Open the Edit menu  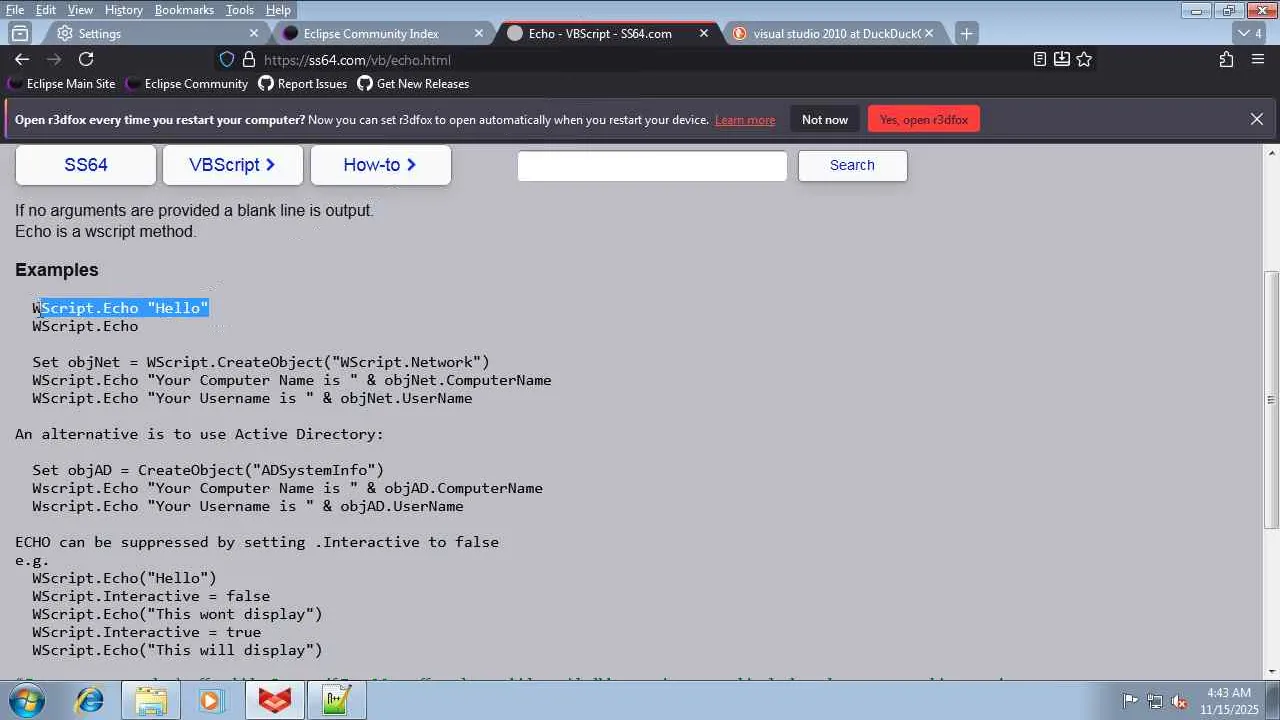(x=46, y=10)
